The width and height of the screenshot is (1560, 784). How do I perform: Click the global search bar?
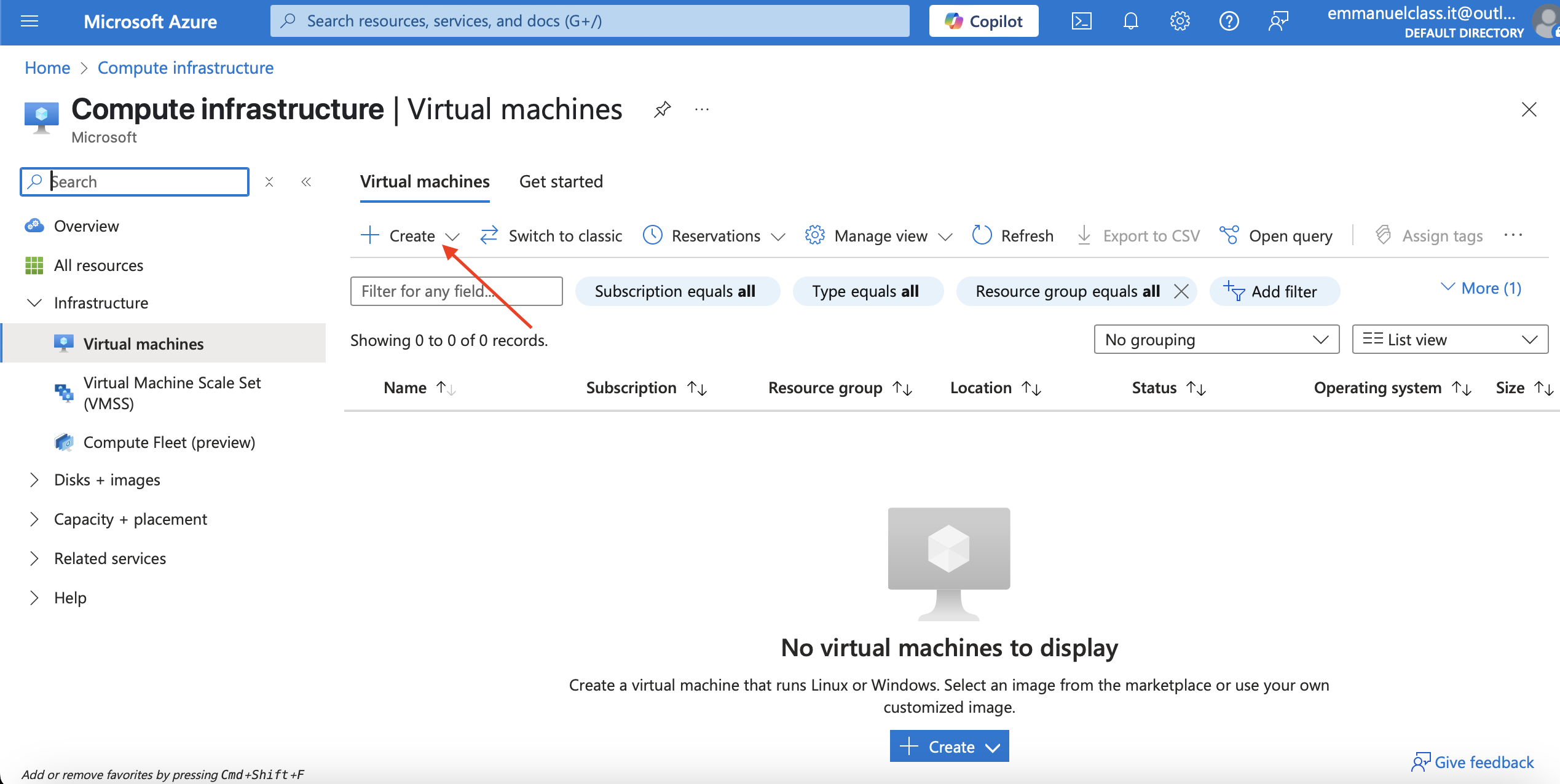[589, 22]
